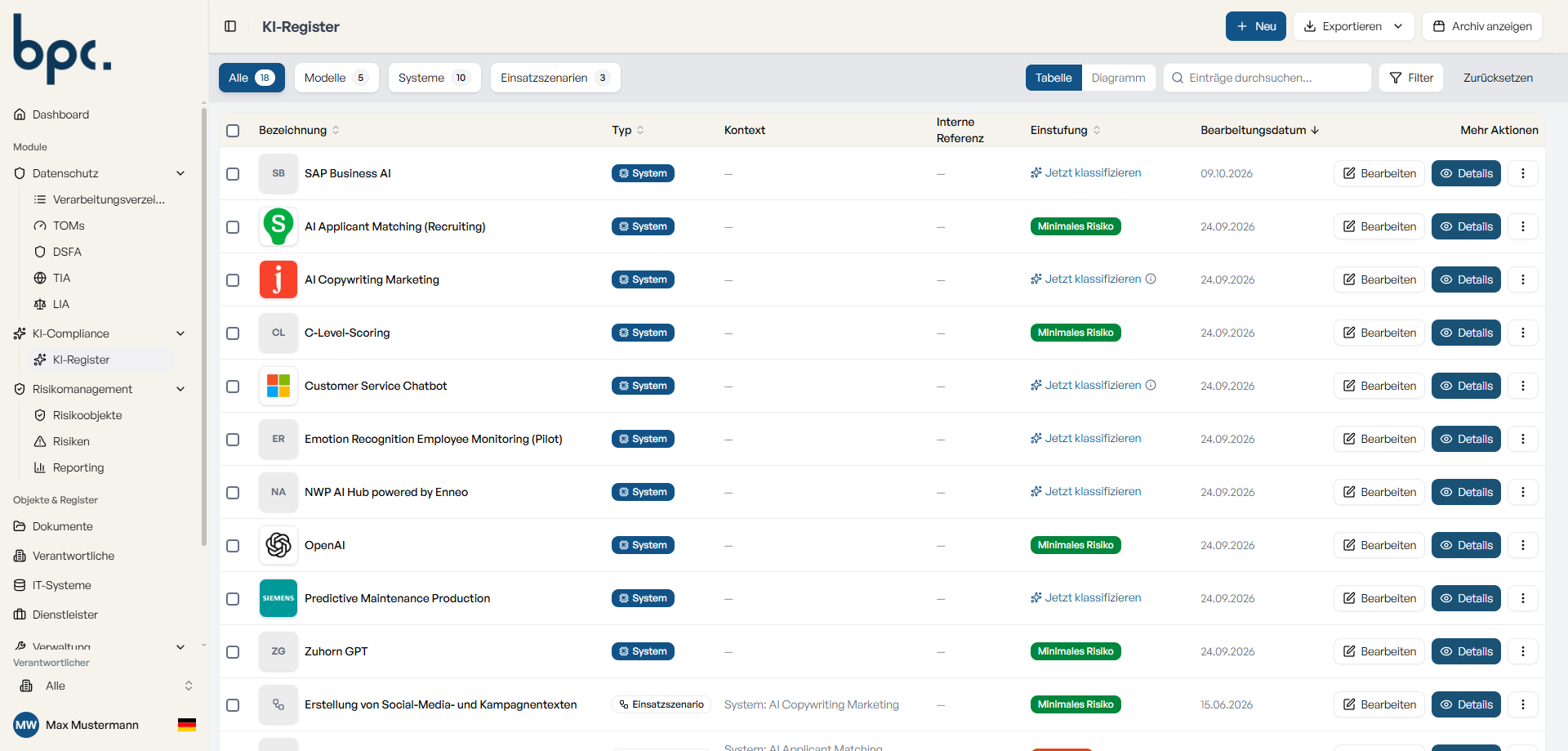Check the Zuhorn GPT row checkbox
The image size is (1568, 751).
tap(233, 652)
